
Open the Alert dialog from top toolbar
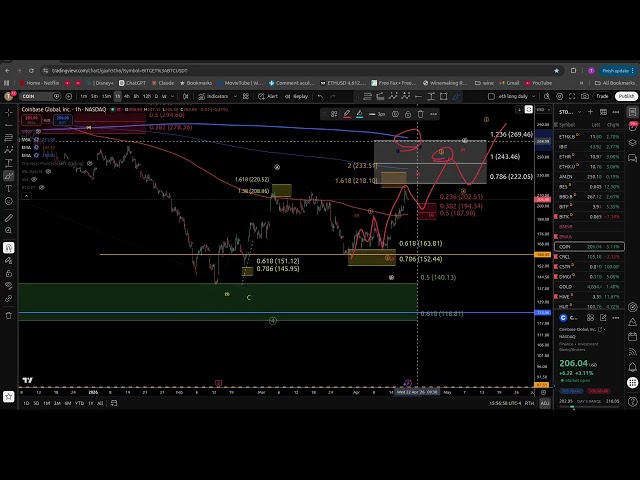pyautogui.click(x=270, y=96)
